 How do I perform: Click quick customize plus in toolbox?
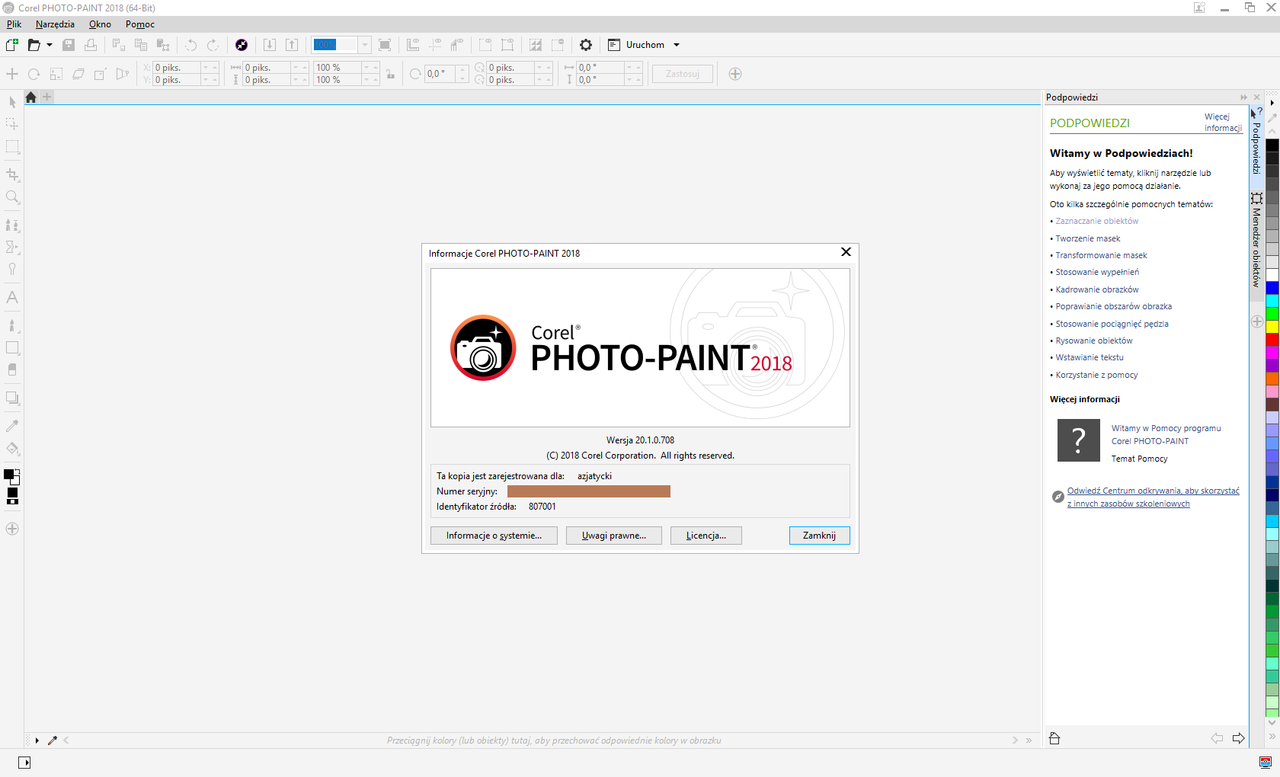[x=13, y=528]
